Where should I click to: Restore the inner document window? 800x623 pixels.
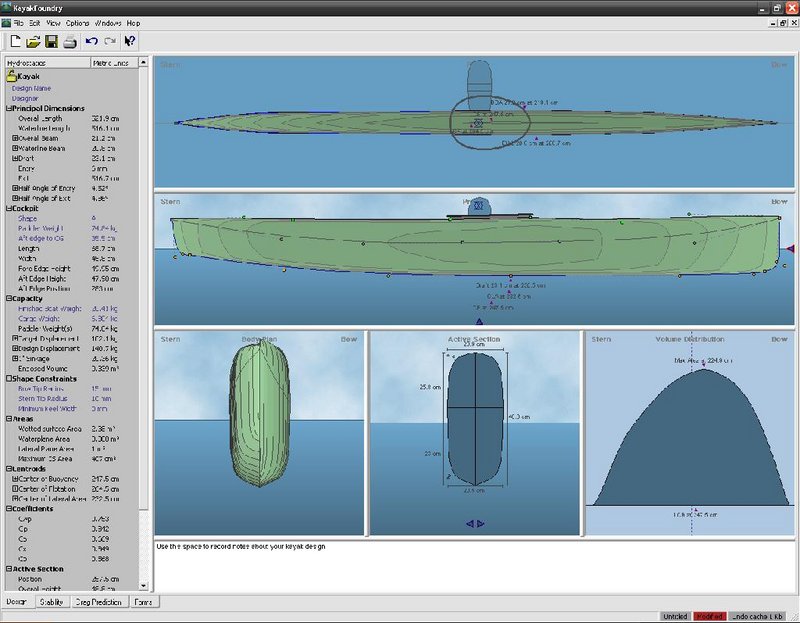783,23
